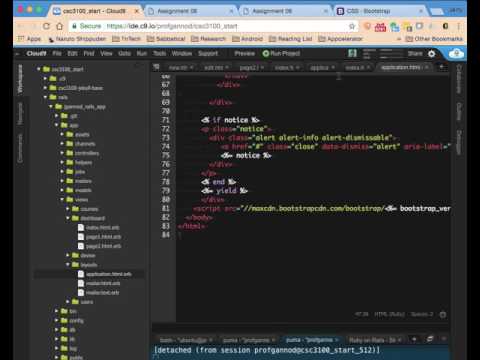The image size is (480, 360).
Task: Click line number 84 in gutter
Action: tap(165, 235)
